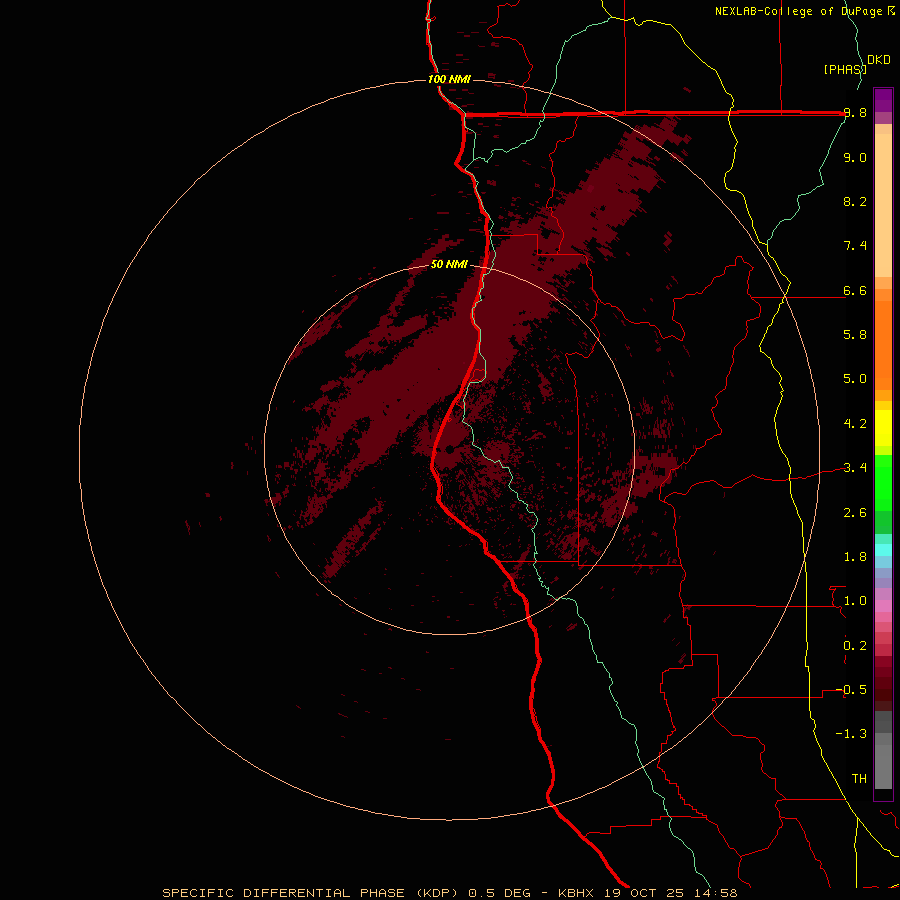Pick the peach swatch in the color scale
The height and width of the screenshot is (900, 900).
coord(883,205)
